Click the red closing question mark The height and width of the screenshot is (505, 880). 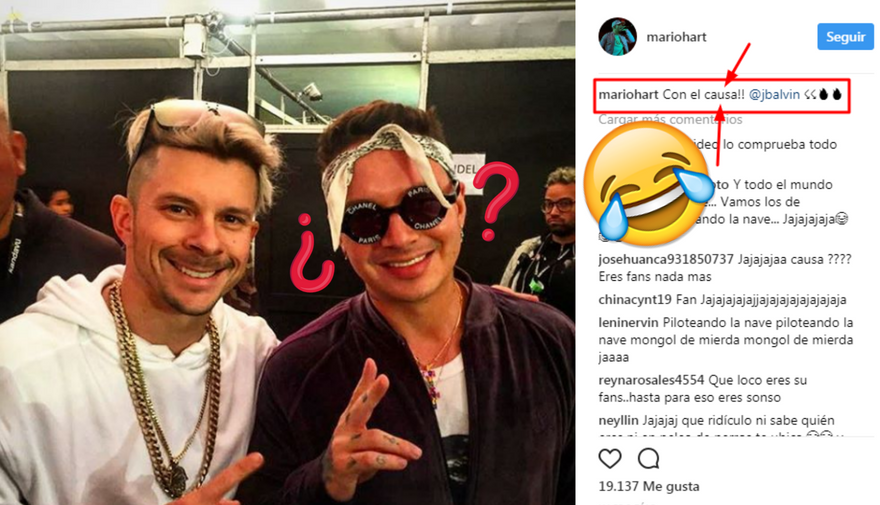pyautogui.click(x=496, y=196)
